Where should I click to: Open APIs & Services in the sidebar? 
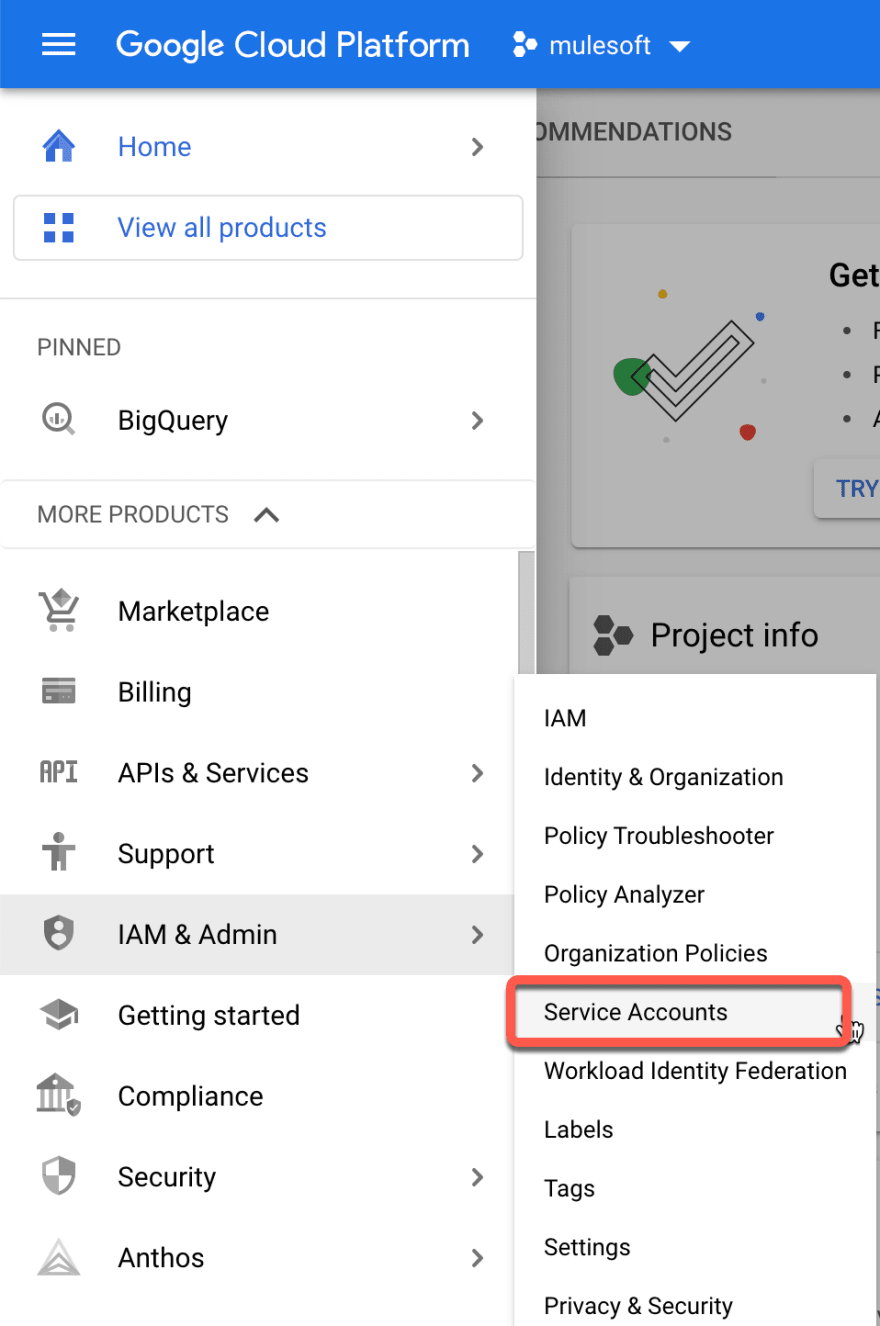[213, 773]
